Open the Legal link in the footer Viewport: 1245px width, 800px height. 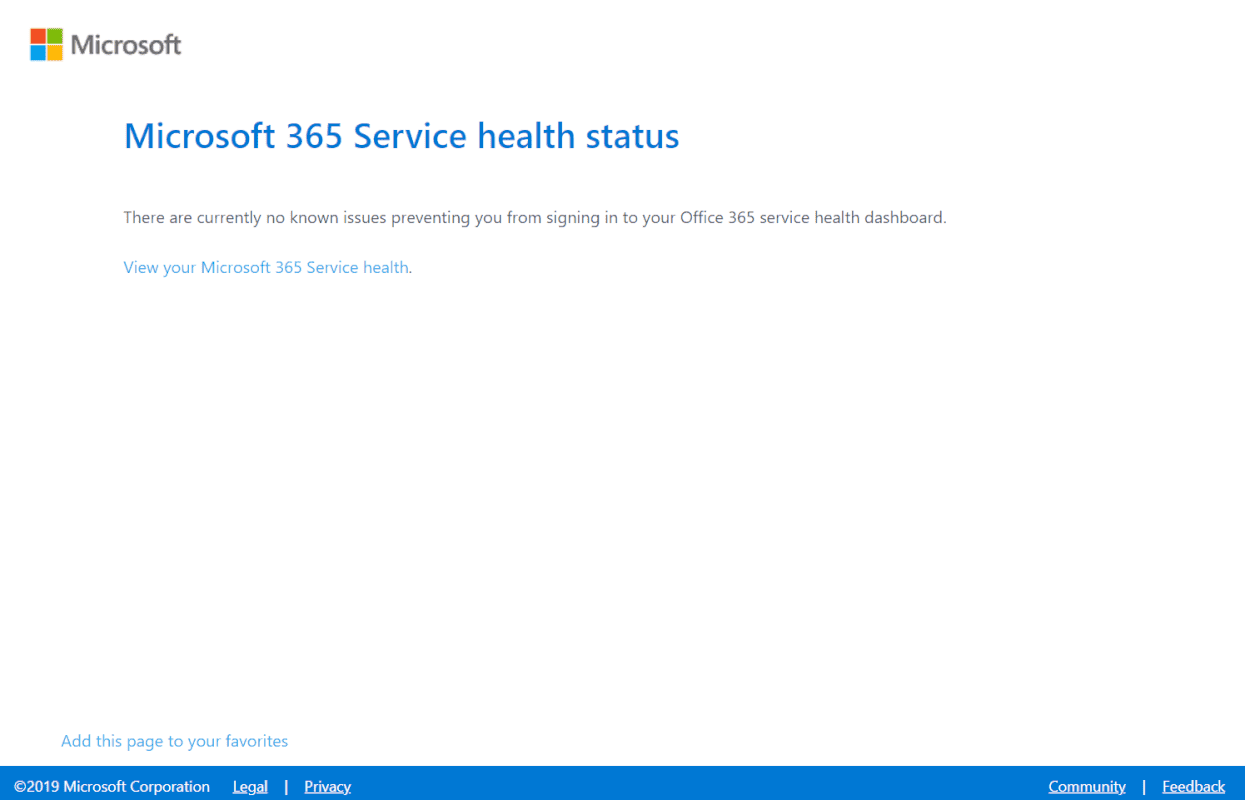coord(250,786)
